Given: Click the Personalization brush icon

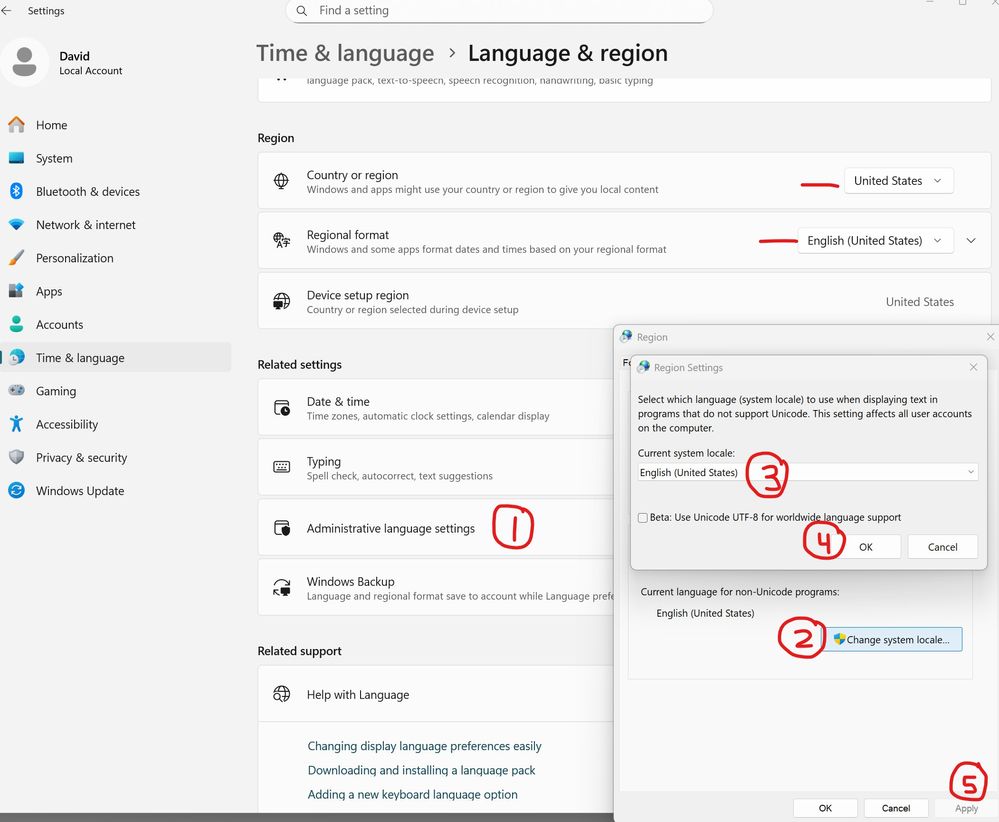Looking at the screenshot, I should tap(17, 257).
